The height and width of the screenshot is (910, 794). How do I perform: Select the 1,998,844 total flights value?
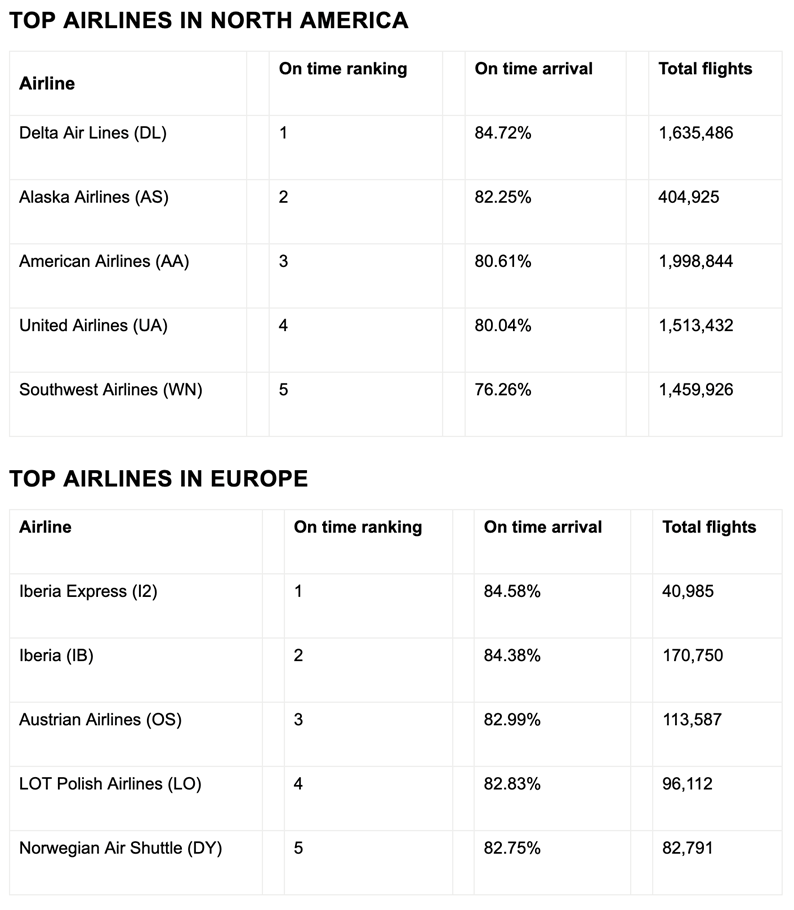pyautogui.click(x=696, y=262)
